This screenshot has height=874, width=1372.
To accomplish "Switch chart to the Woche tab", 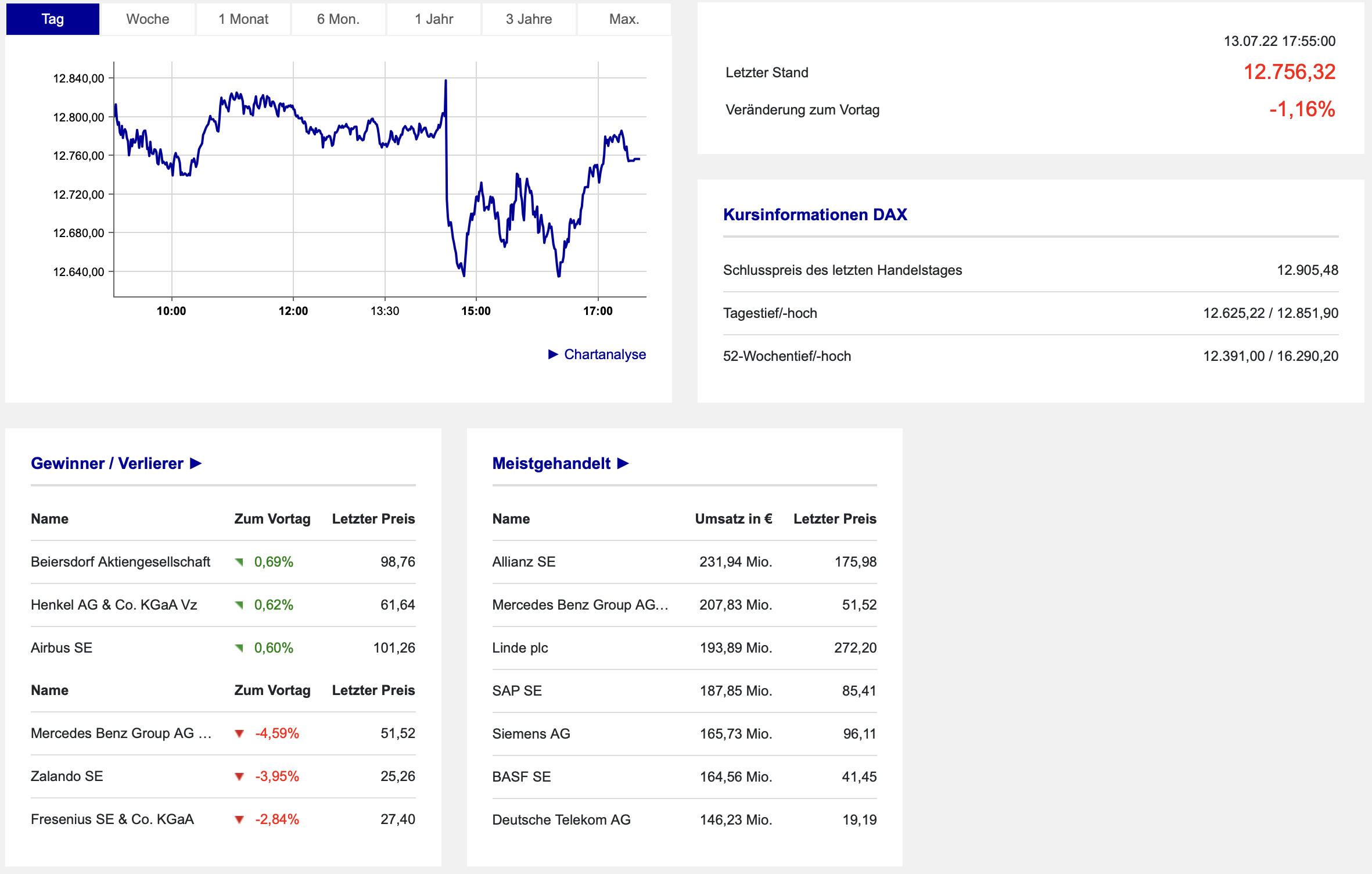I will point(148,19).
